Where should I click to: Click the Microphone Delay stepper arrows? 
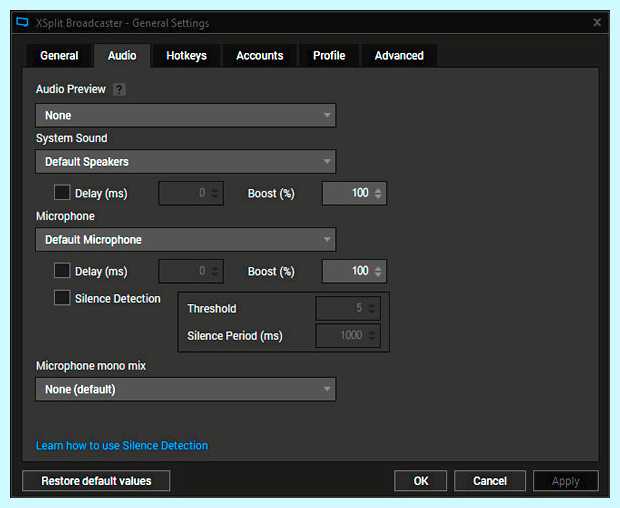point(215,271)
